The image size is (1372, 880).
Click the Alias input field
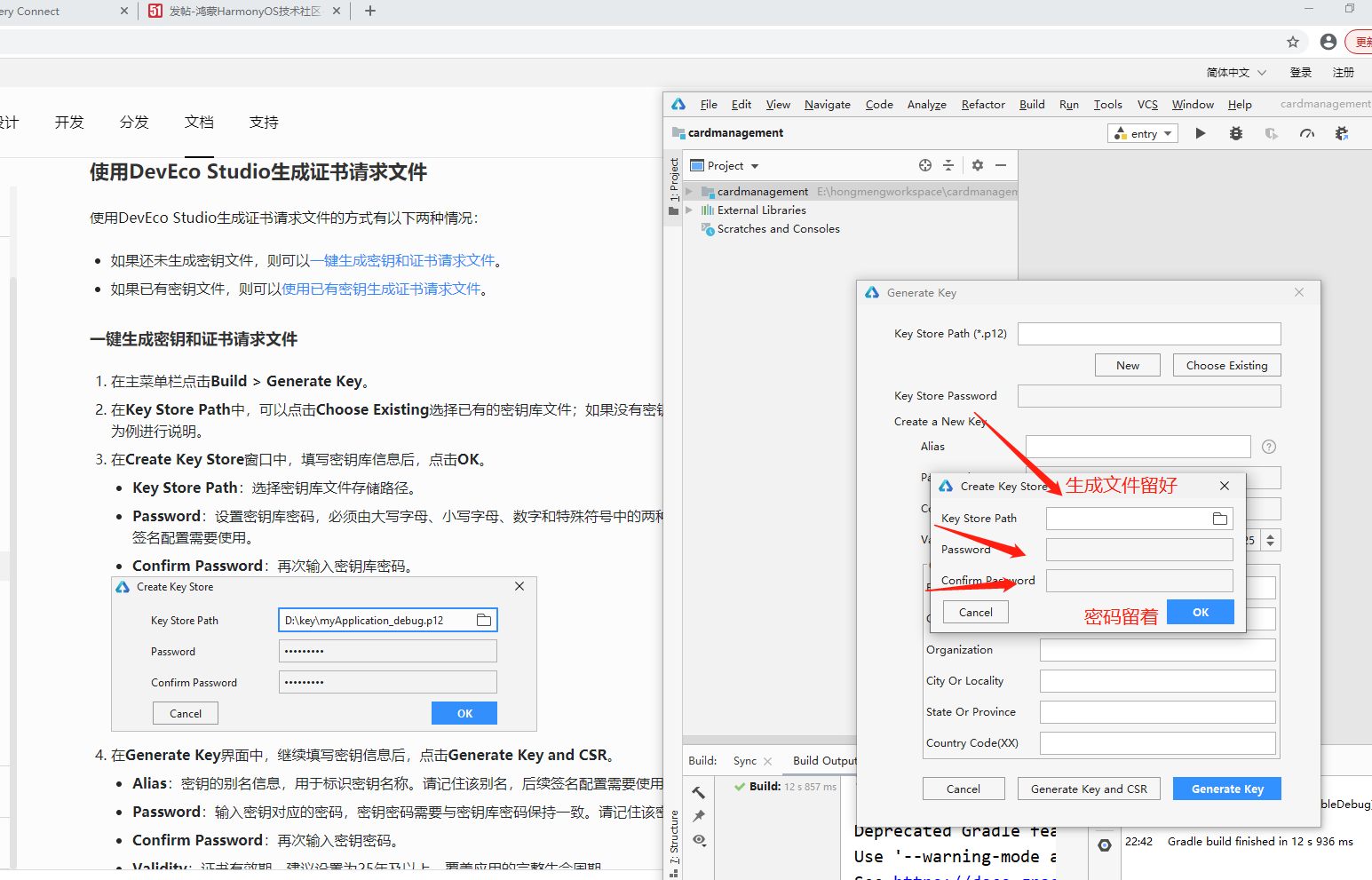(x=1138, y=447)
